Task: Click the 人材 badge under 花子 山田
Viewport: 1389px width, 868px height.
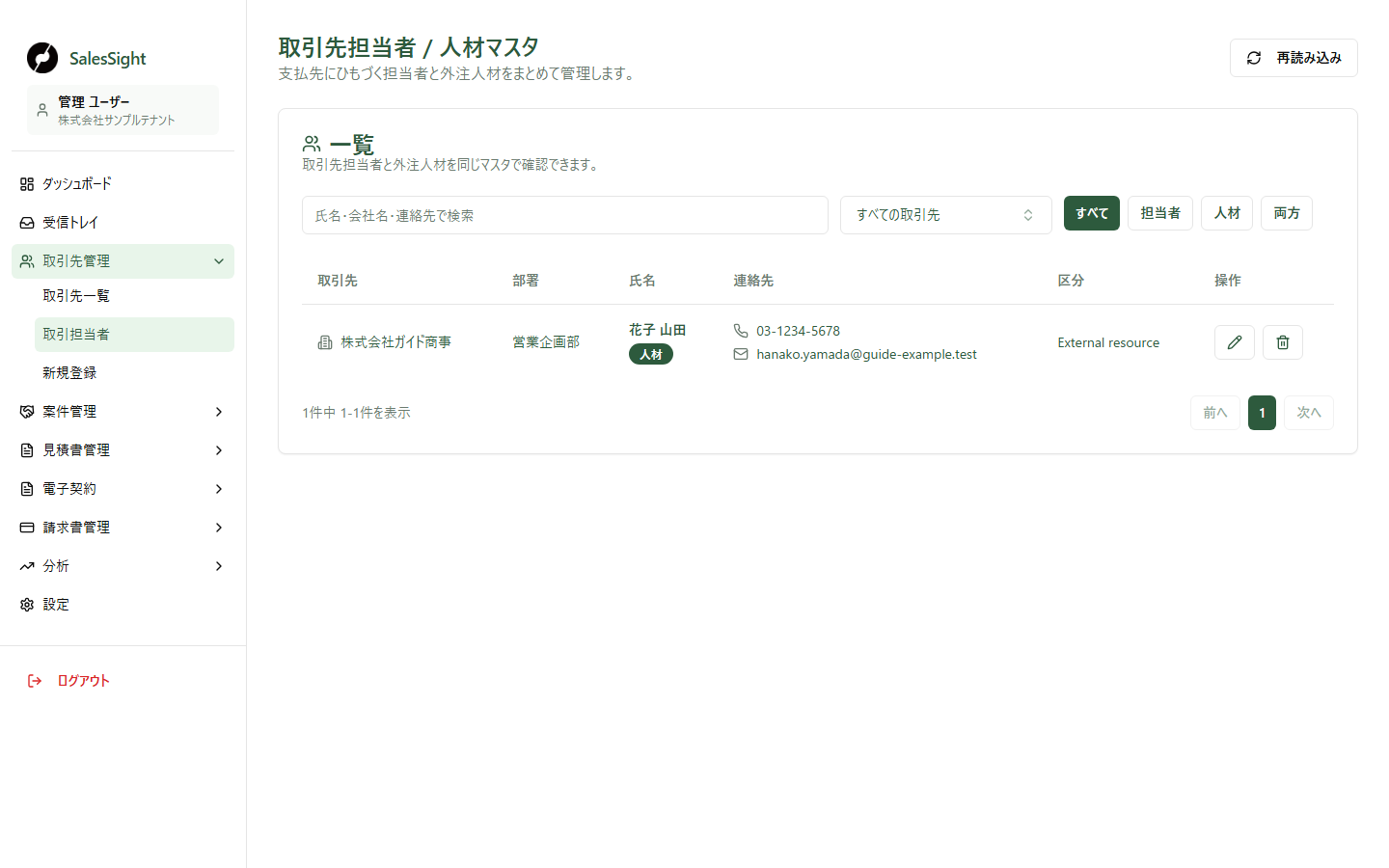Action: [651, 354]
